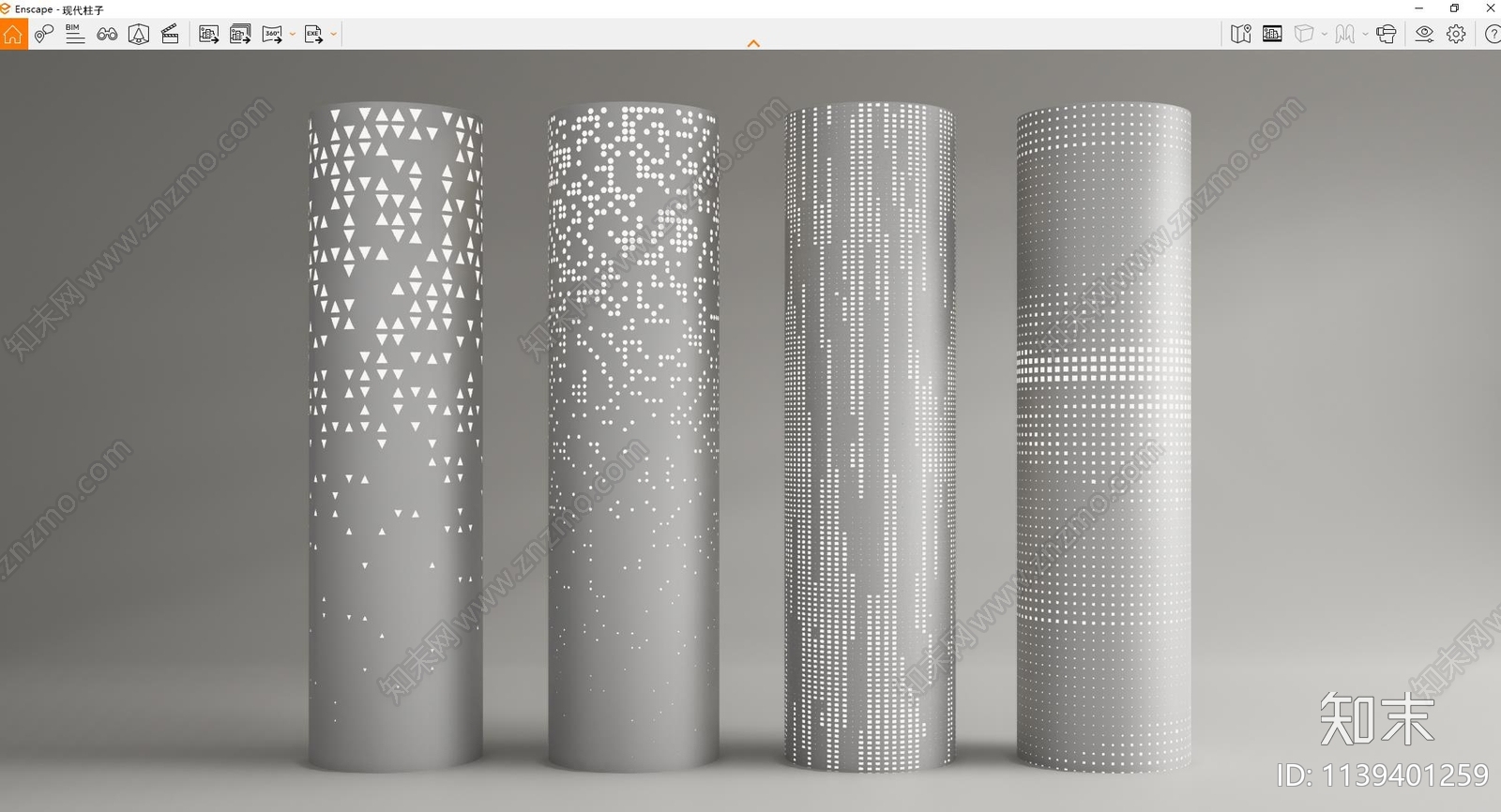1501x812 pixels.
Task: Toggle the safe frame icon
Action: [x=1272, y=35]
